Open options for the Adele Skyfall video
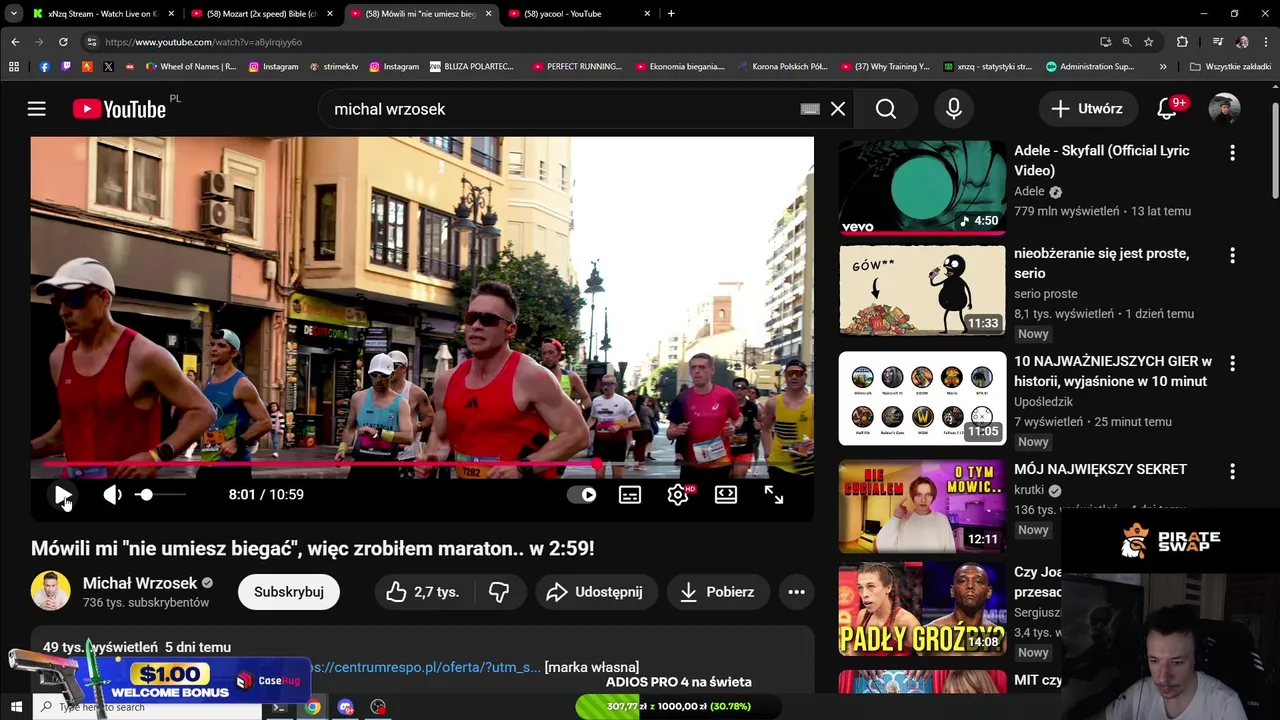 pos(1232,153)
